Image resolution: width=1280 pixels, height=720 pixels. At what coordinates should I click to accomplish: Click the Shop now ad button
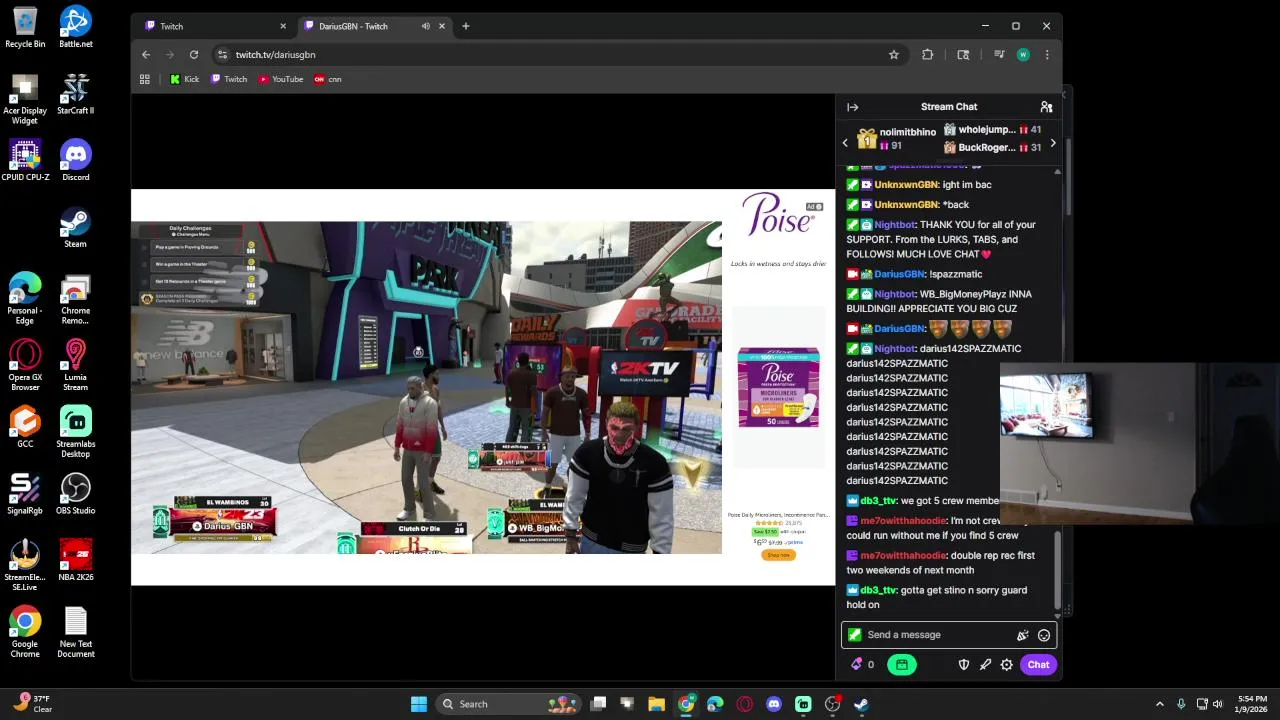point(778,555)
